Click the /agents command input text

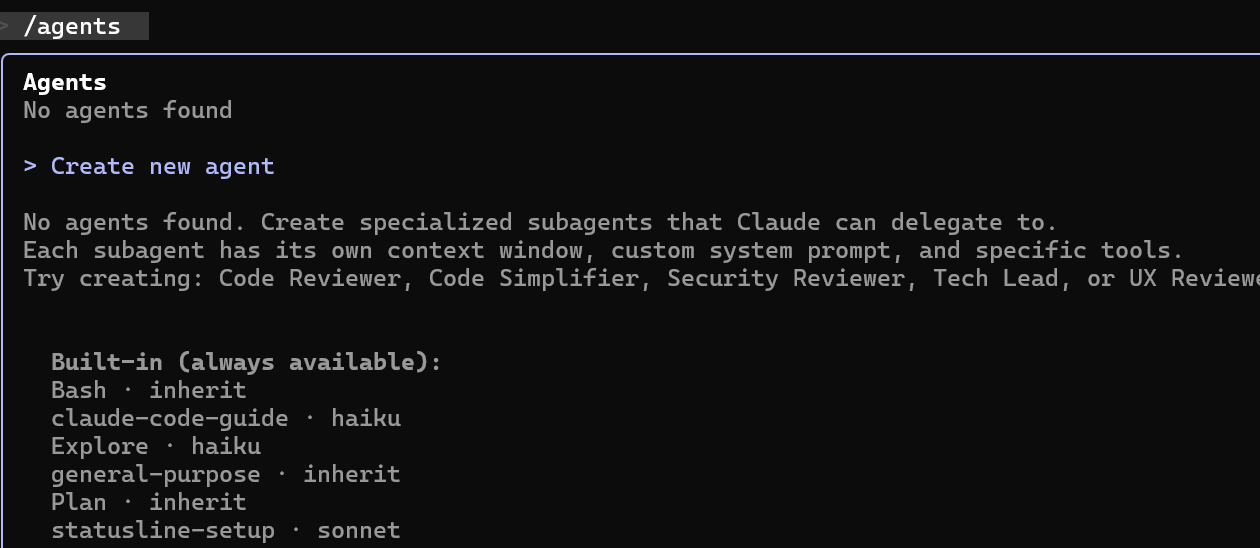click(x=72, y=26)
